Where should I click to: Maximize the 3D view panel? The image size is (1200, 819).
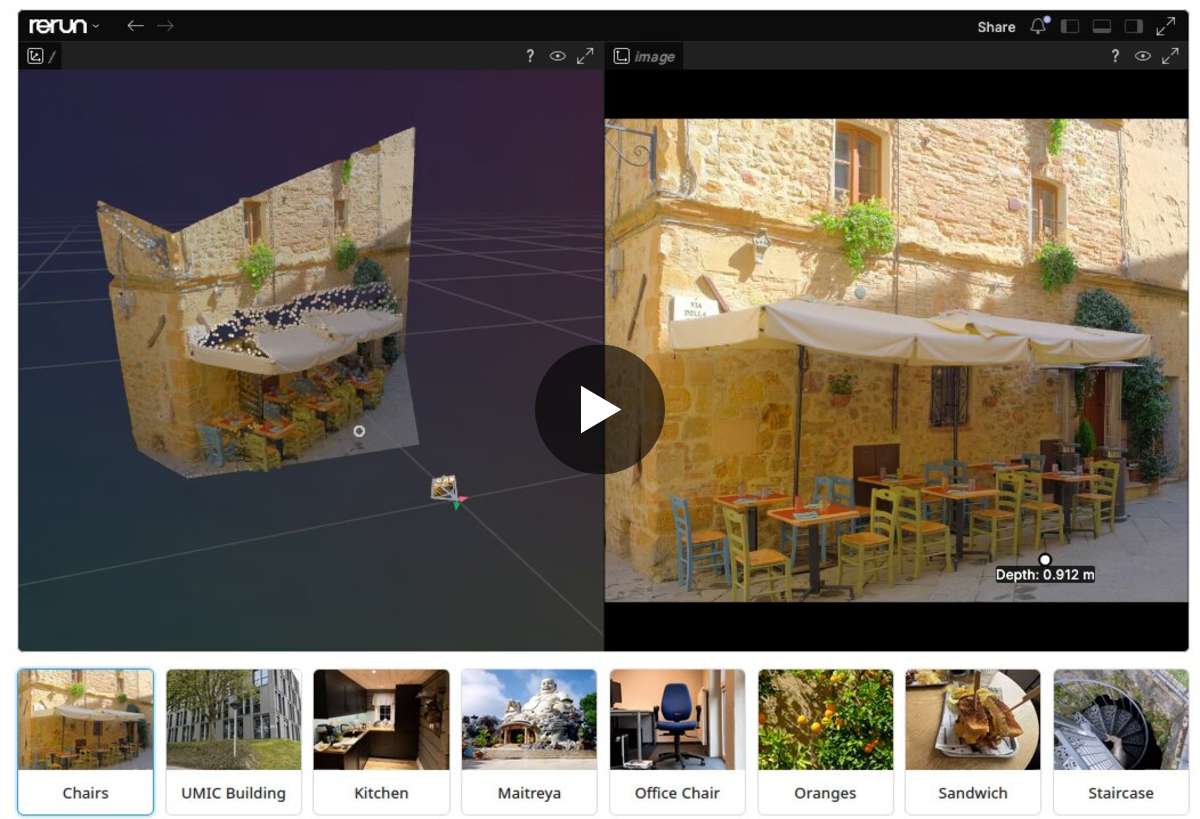pos(586,57)
